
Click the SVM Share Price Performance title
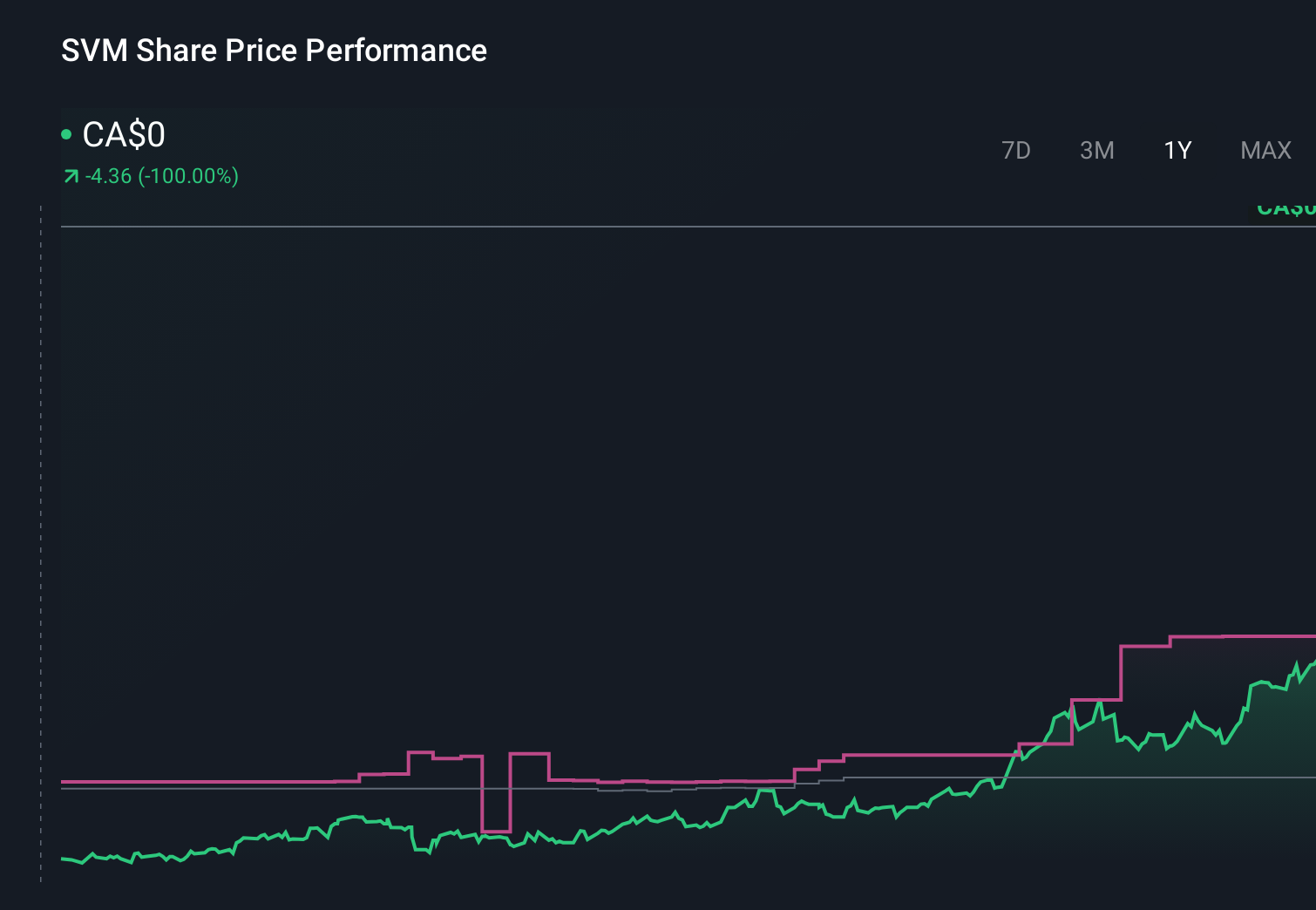pyautogui.click(x=274, y=51)
